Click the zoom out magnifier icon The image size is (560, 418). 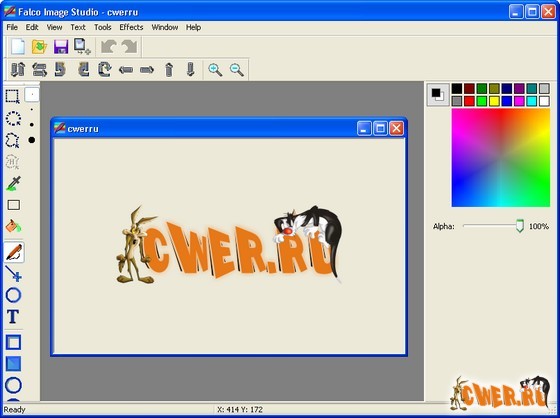point(236,70)
